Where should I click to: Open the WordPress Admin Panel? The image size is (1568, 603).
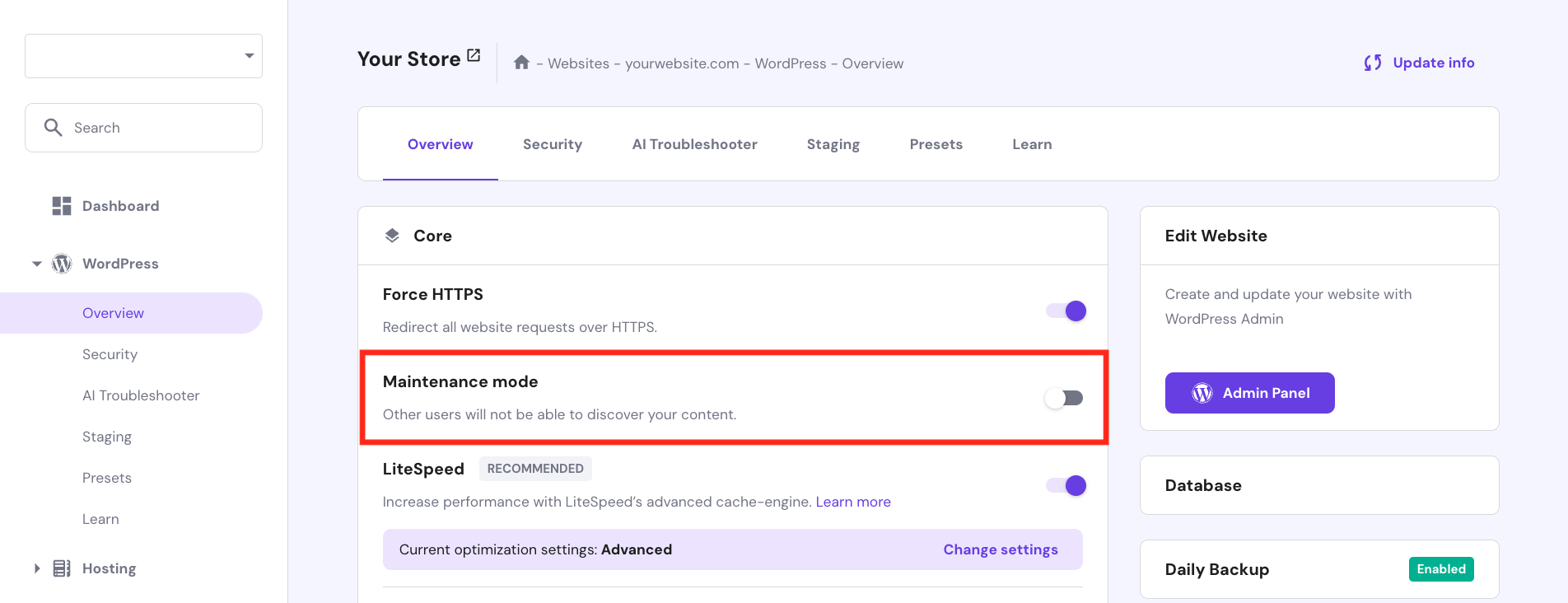click(x=1249, y=393)
